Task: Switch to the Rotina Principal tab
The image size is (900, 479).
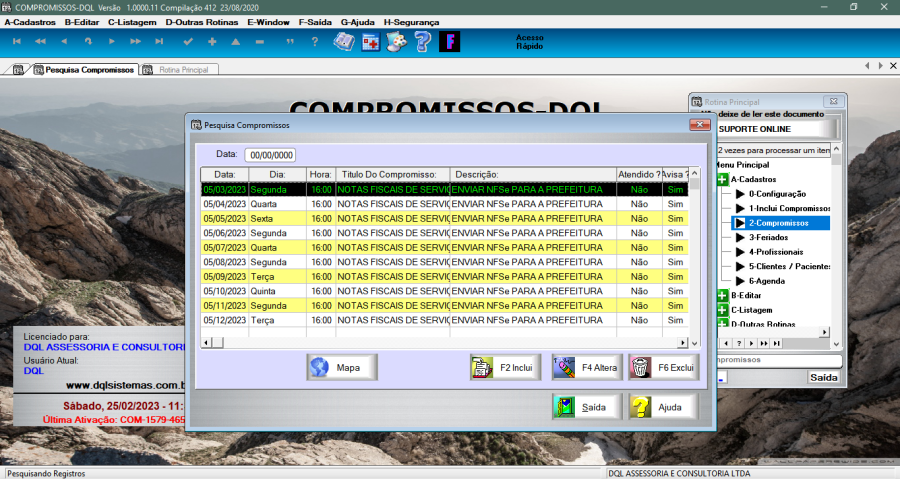Action: click(x=176, y=70)
